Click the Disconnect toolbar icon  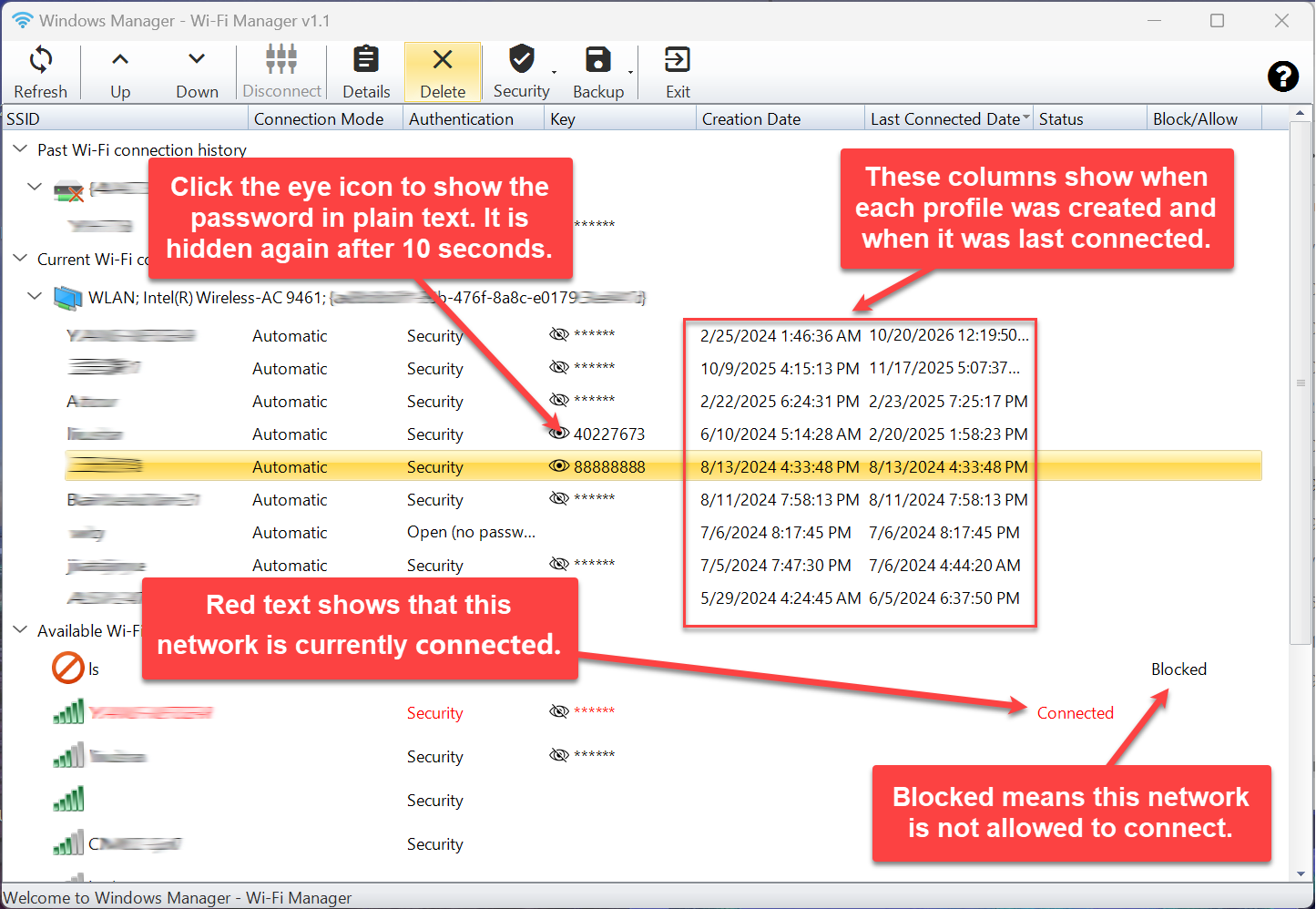tap(281, 59)
